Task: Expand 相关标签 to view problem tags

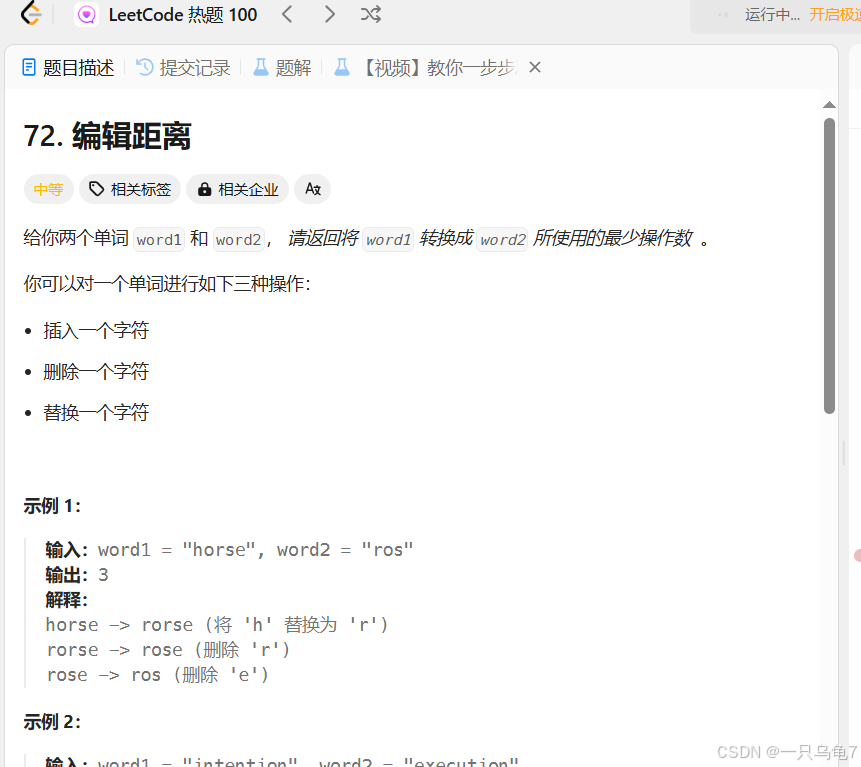Action: (x=129, y=189)
